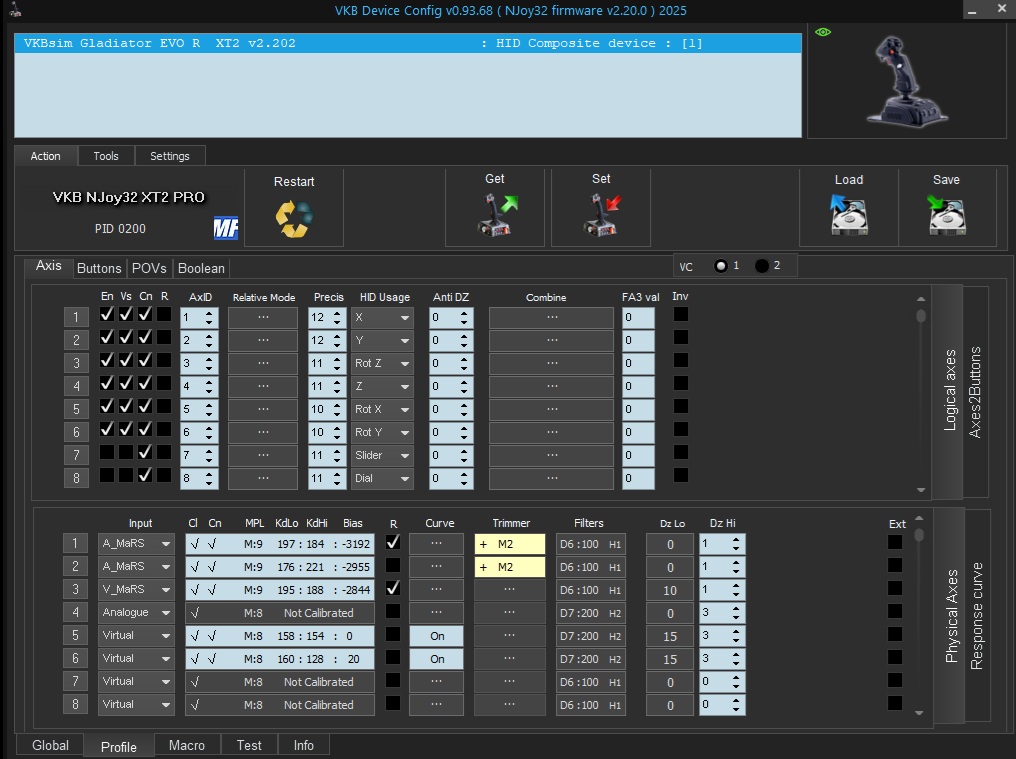Click the green eye indicator icon
This screenshot has height=759, width=1016.
click(x=823, y=32)
